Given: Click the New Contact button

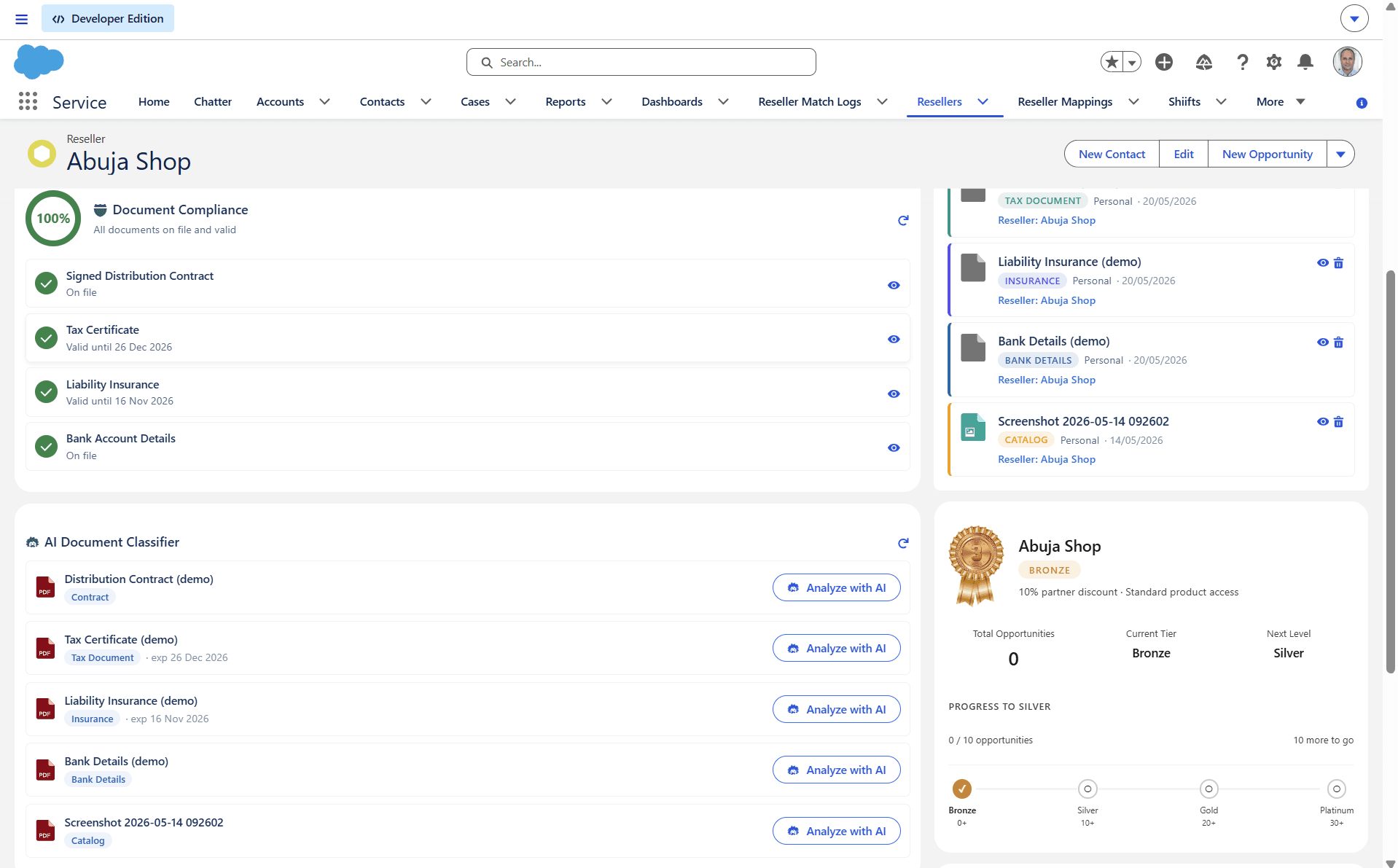Looking at the screenshot, I should point(1112,154).
